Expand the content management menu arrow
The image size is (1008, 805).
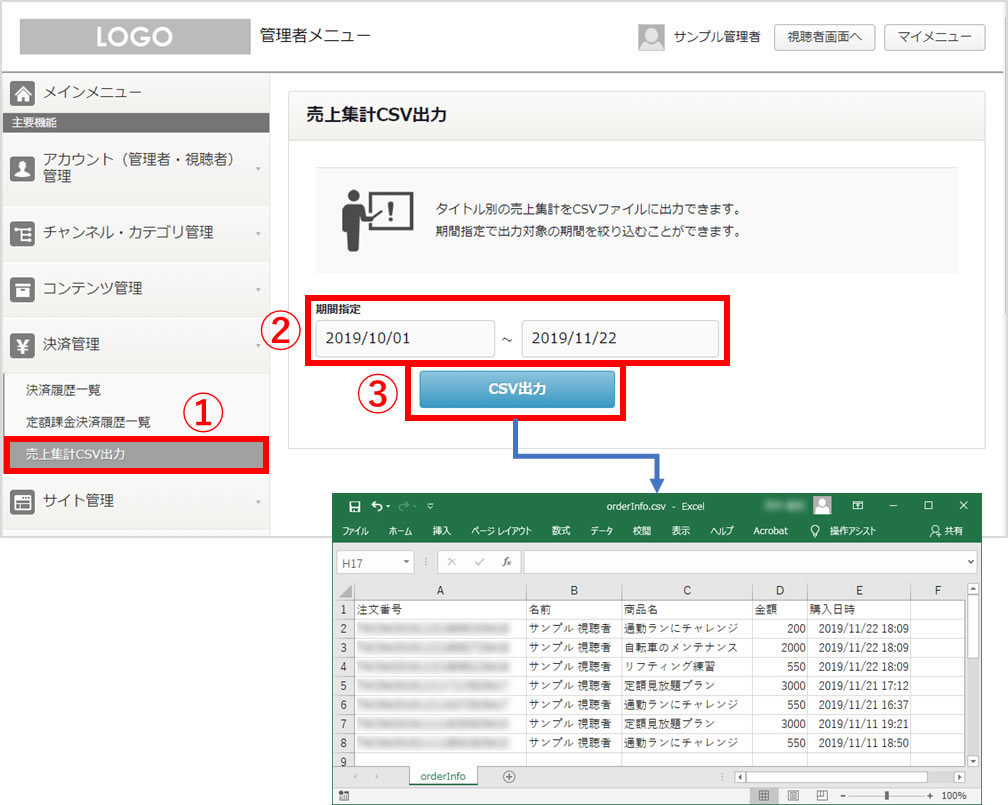(x=258, y=290)
